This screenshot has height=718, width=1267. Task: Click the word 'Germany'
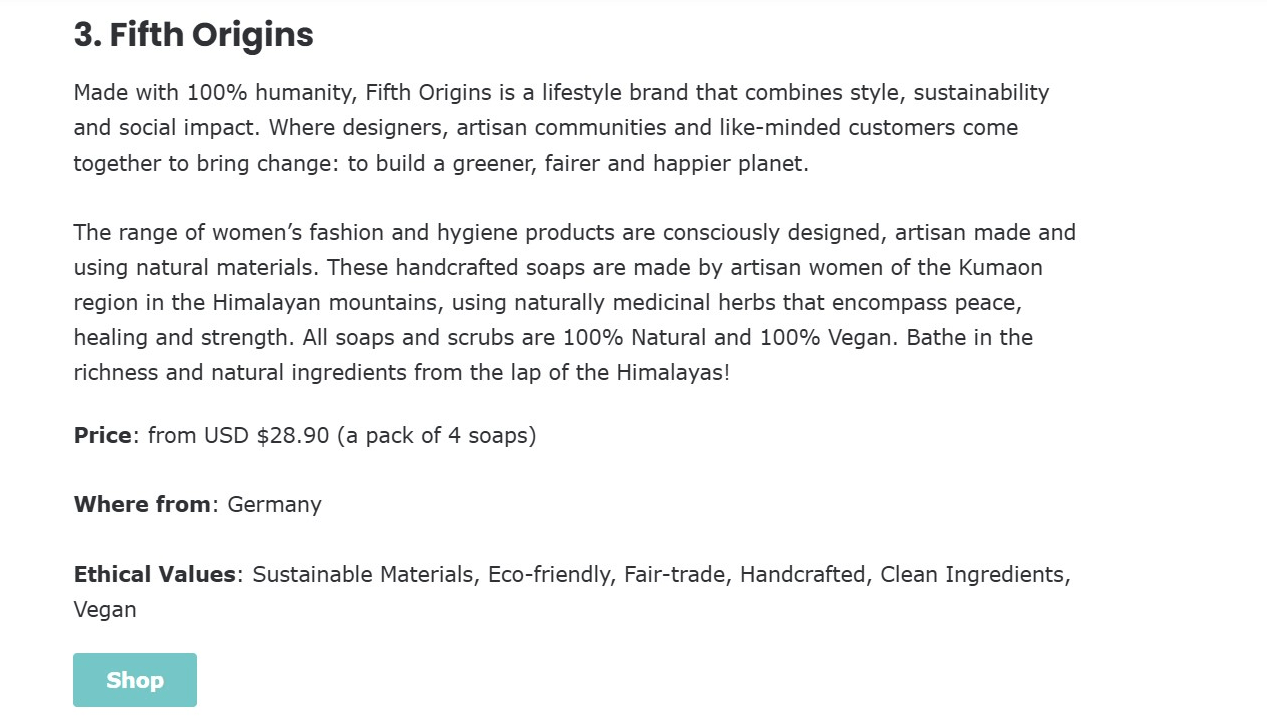click(275, 505)
